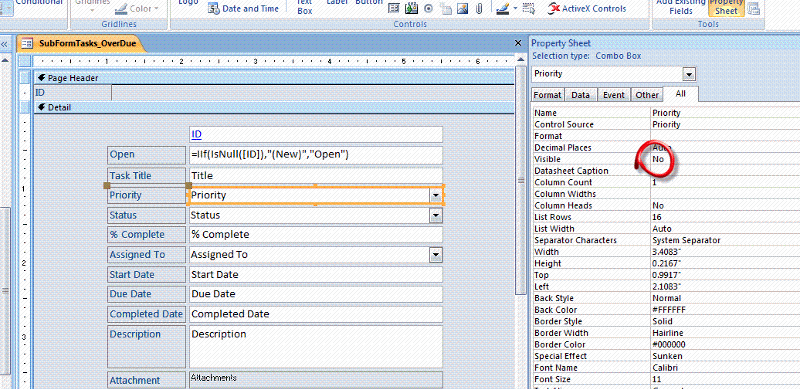Click the Select control tool in ribbon
800x389 pixels.
[529, 9]
